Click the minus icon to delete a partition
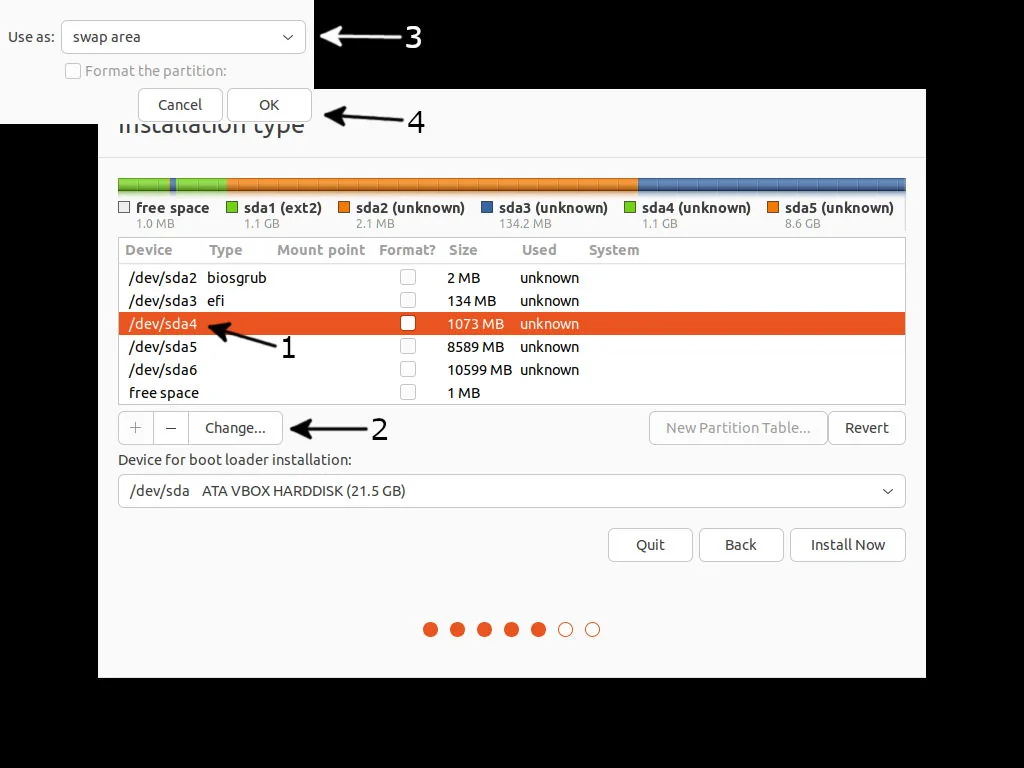This screenshot has height=768, width=1024. (170, 427)
